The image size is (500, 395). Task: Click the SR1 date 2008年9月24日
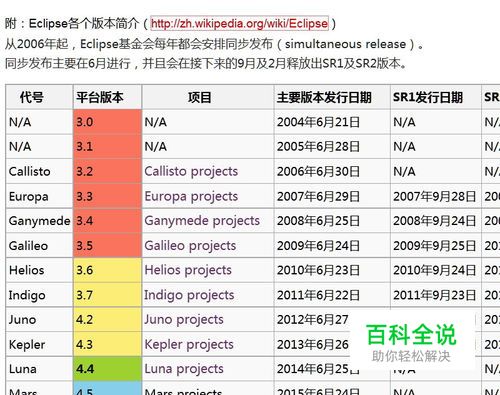click(x=434, y=221)
